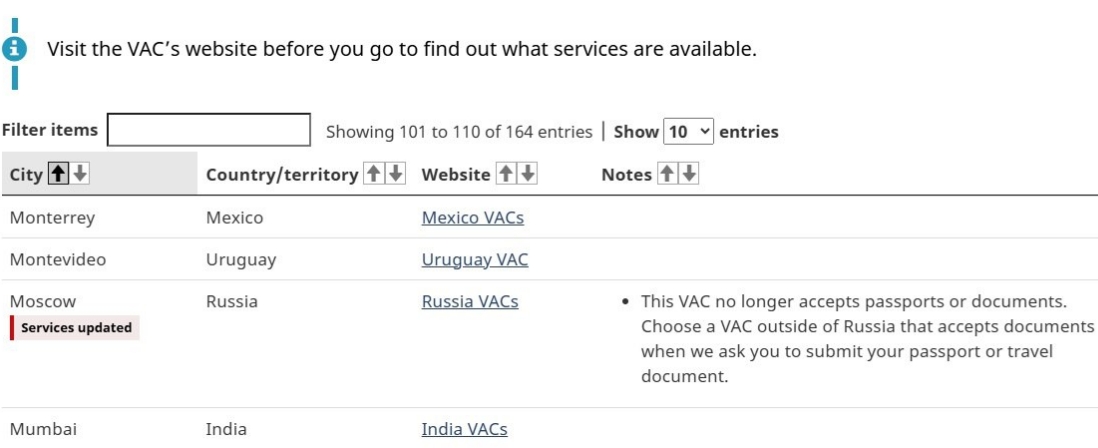Sort Country/territory column descending
This screenshot has width=1098, height=448.
396,174
